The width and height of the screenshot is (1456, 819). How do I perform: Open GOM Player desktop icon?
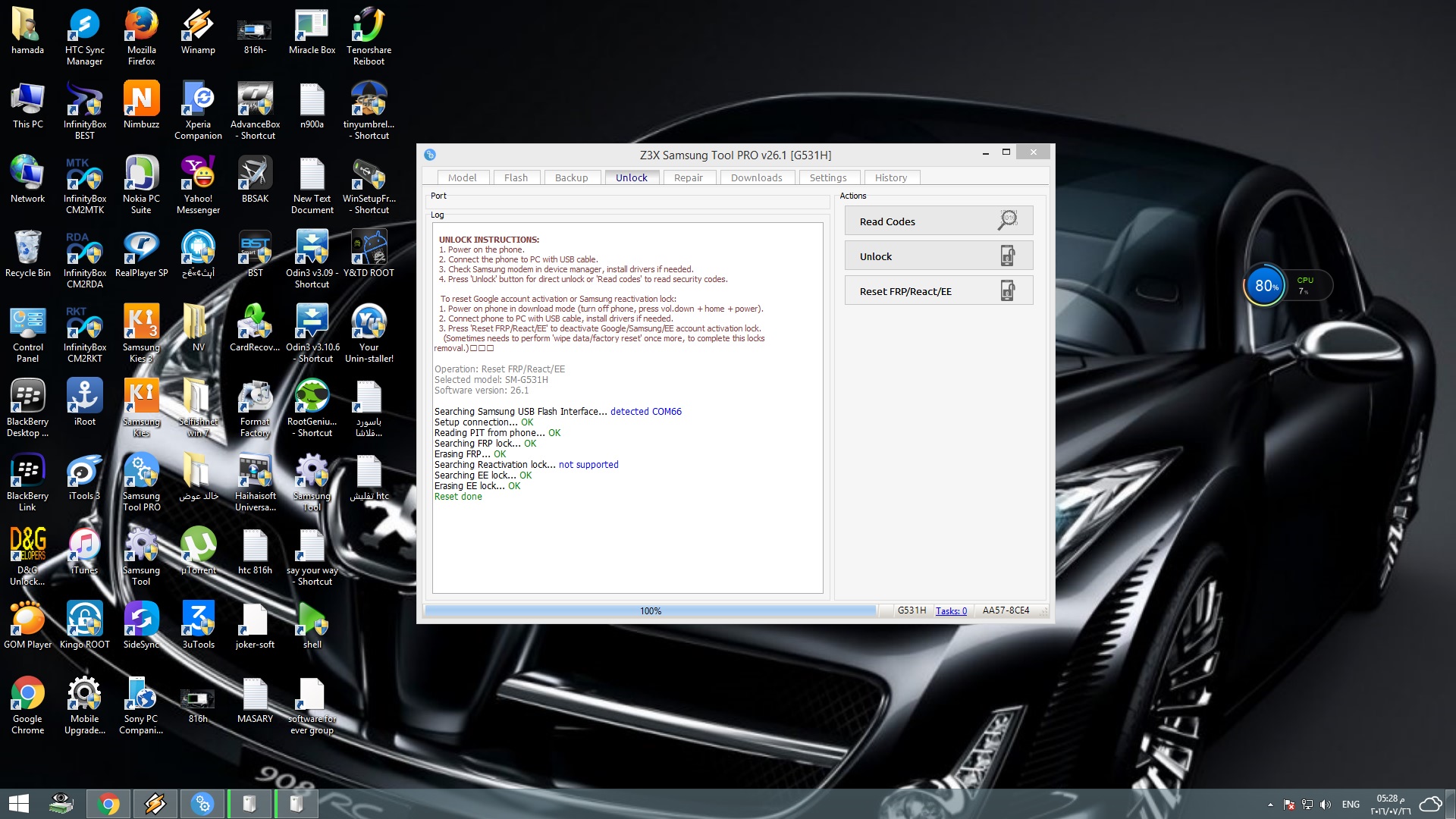click(27, 626)
